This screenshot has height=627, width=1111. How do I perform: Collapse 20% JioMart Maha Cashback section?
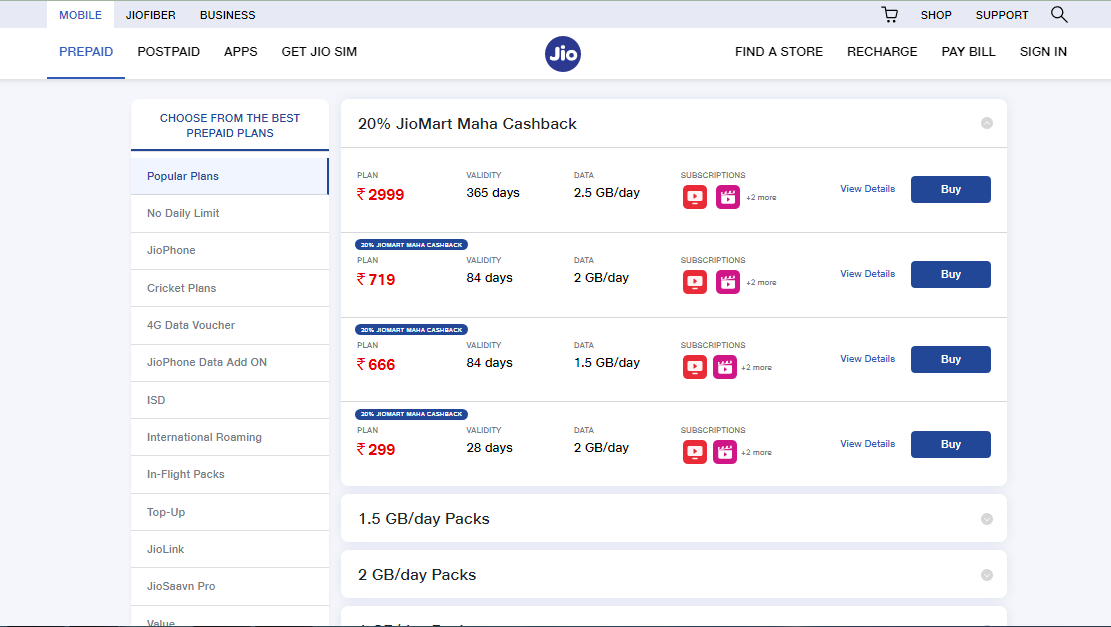986,123
